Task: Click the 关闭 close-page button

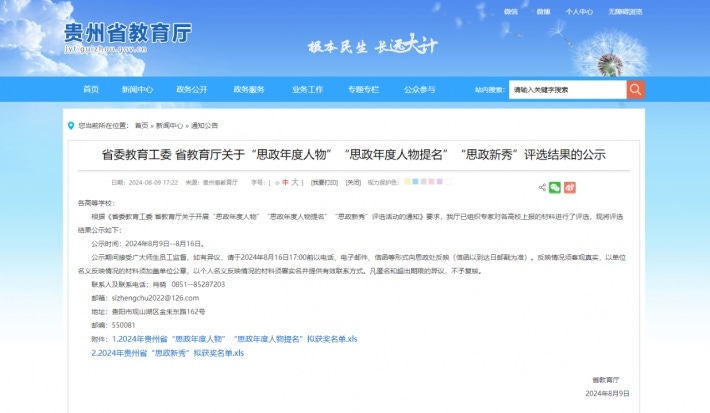Action: [353, 182]
